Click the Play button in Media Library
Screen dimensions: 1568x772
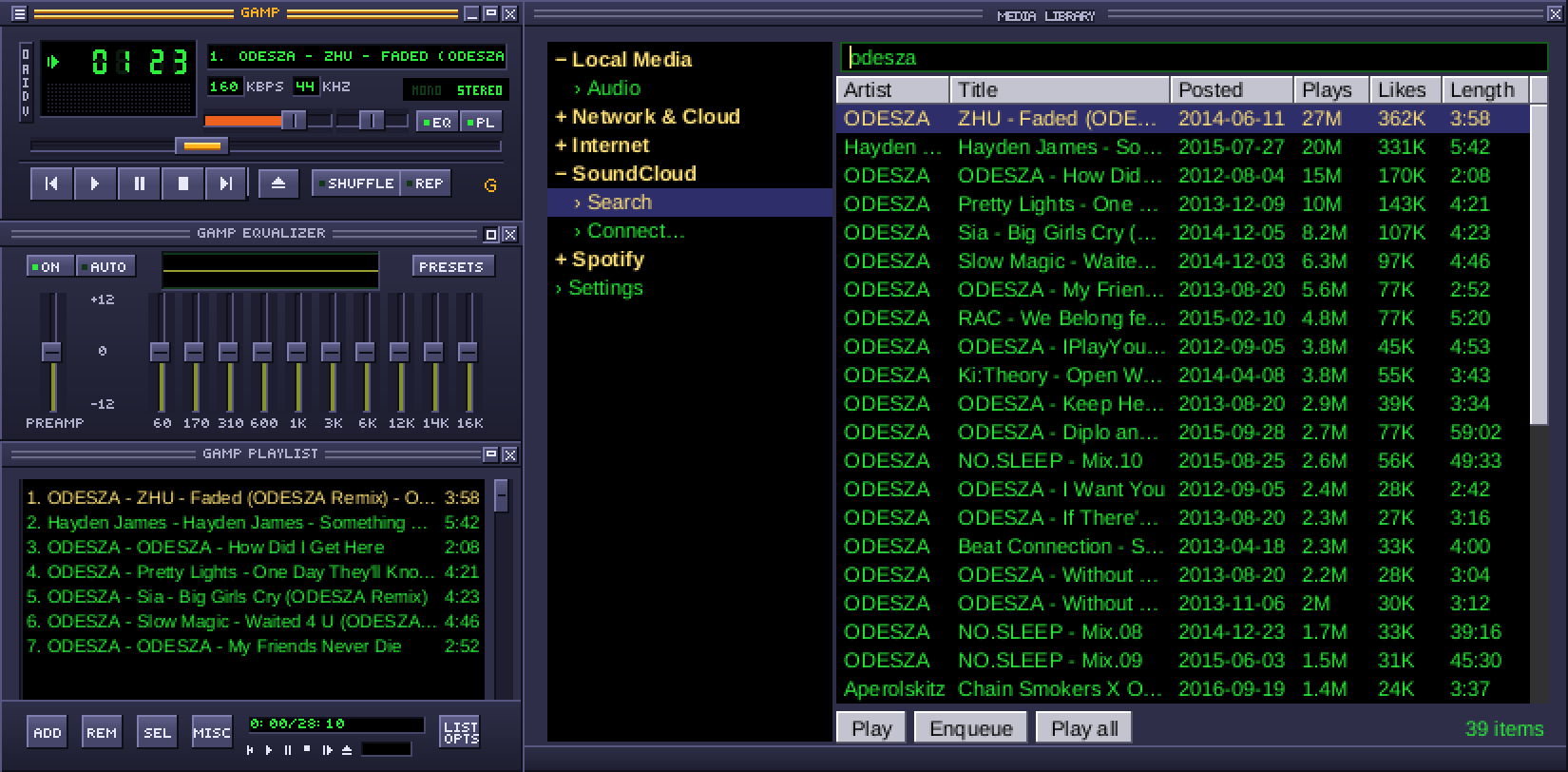click(871, 728)
